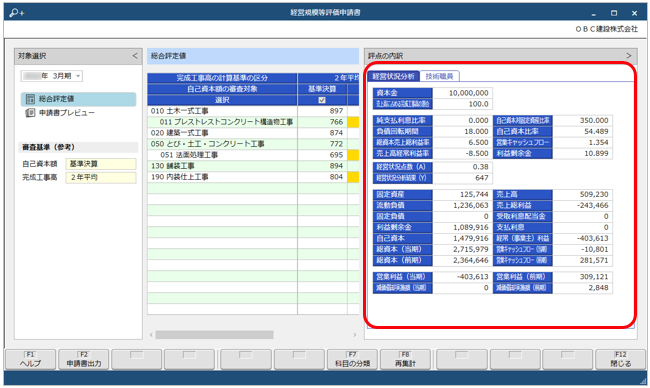Image resolution: width=650 pixels, height=388 pixels.
Task: Click the 完成工事高 2年平均 field
Action: pos(101,177)
